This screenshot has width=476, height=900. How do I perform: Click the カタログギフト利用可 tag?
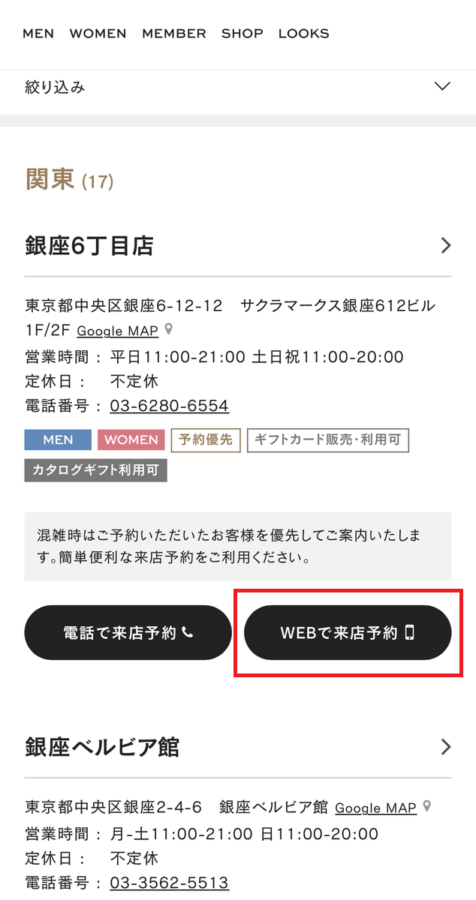(95, 470)
